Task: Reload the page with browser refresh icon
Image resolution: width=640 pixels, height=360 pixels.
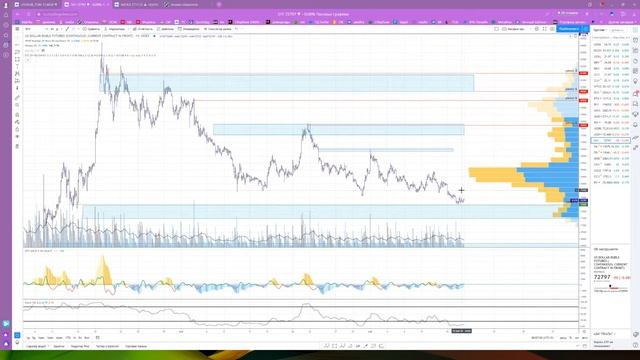Action: click(28, 14)
